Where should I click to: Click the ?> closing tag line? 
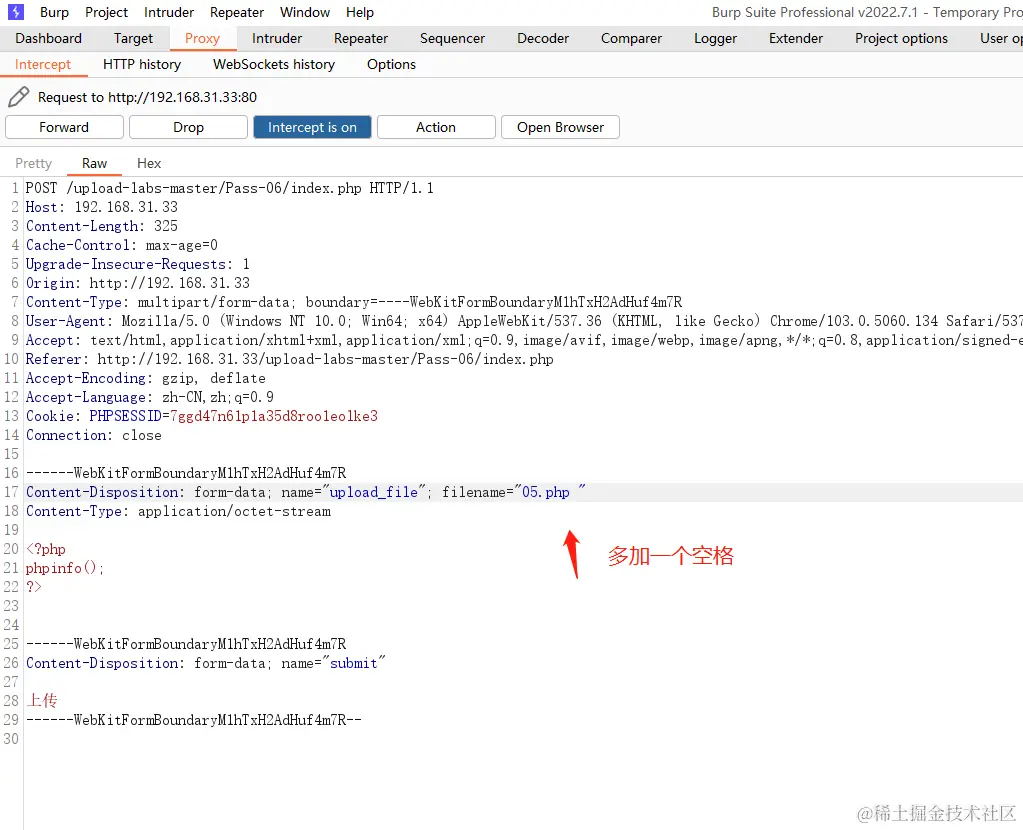coord(33,587)
